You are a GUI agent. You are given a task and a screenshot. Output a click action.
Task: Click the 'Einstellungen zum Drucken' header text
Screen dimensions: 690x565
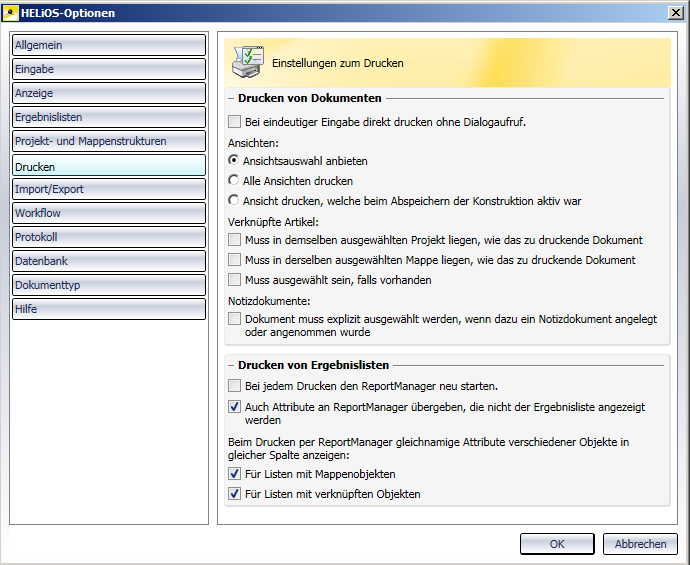(x=338, y=63)
